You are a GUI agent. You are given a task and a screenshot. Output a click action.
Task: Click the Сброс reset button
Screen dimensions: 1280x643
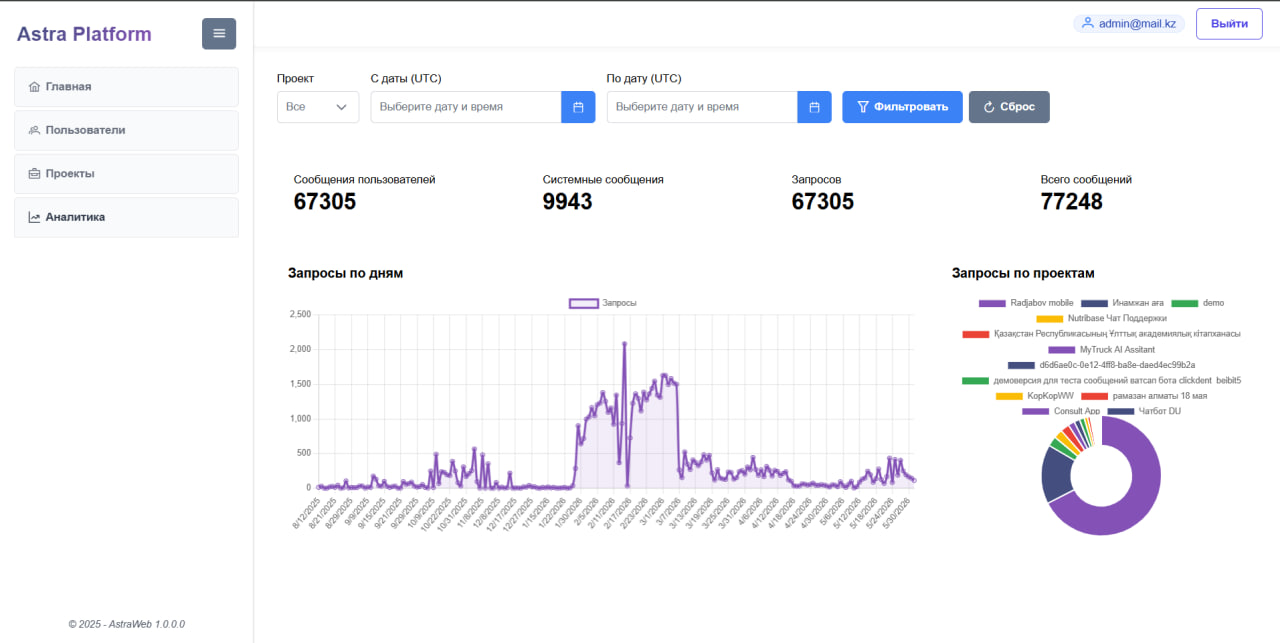(x=1009, y=107)
